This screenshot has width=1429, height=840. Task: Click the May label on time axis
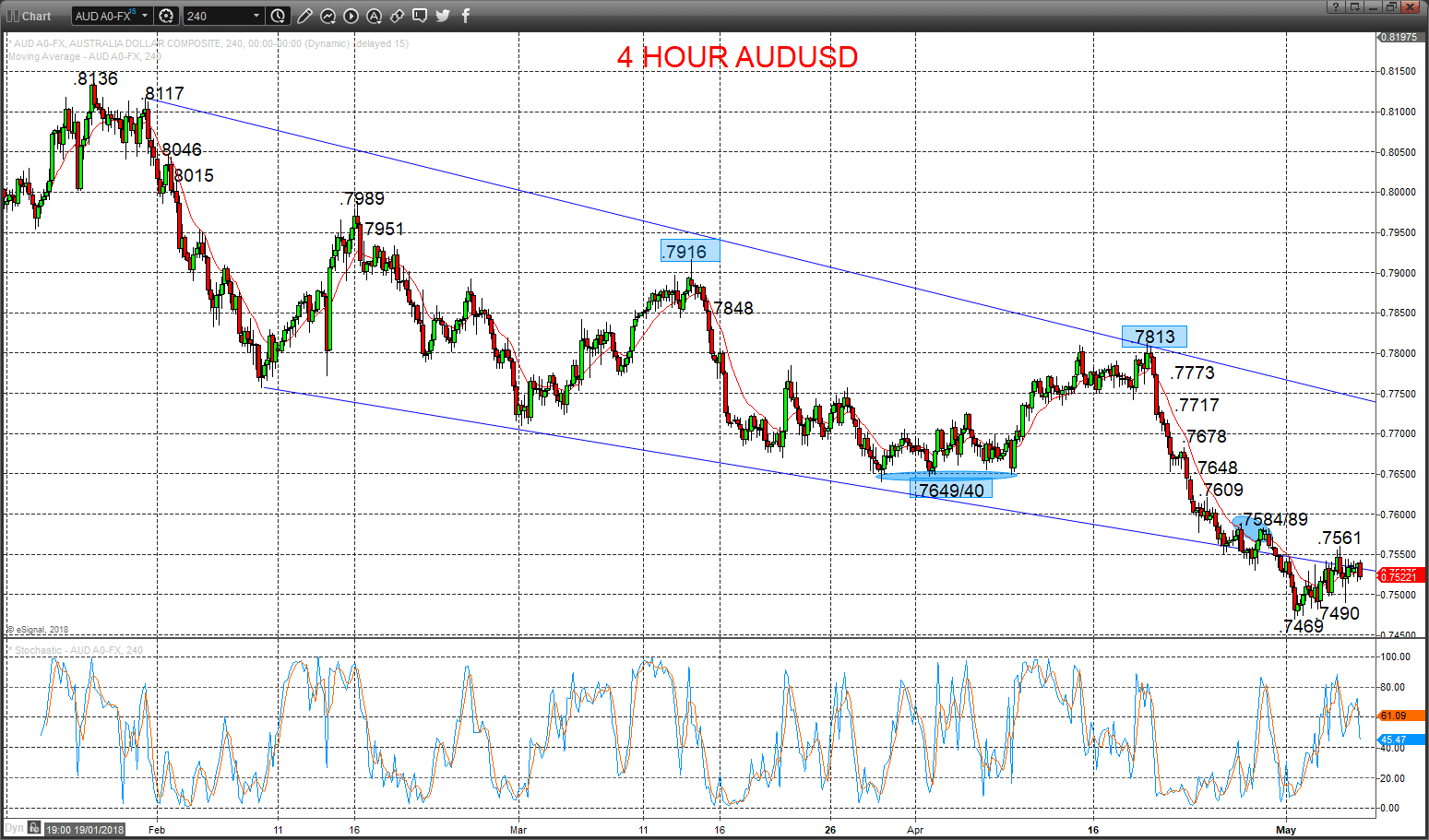tap(1286, 830)
